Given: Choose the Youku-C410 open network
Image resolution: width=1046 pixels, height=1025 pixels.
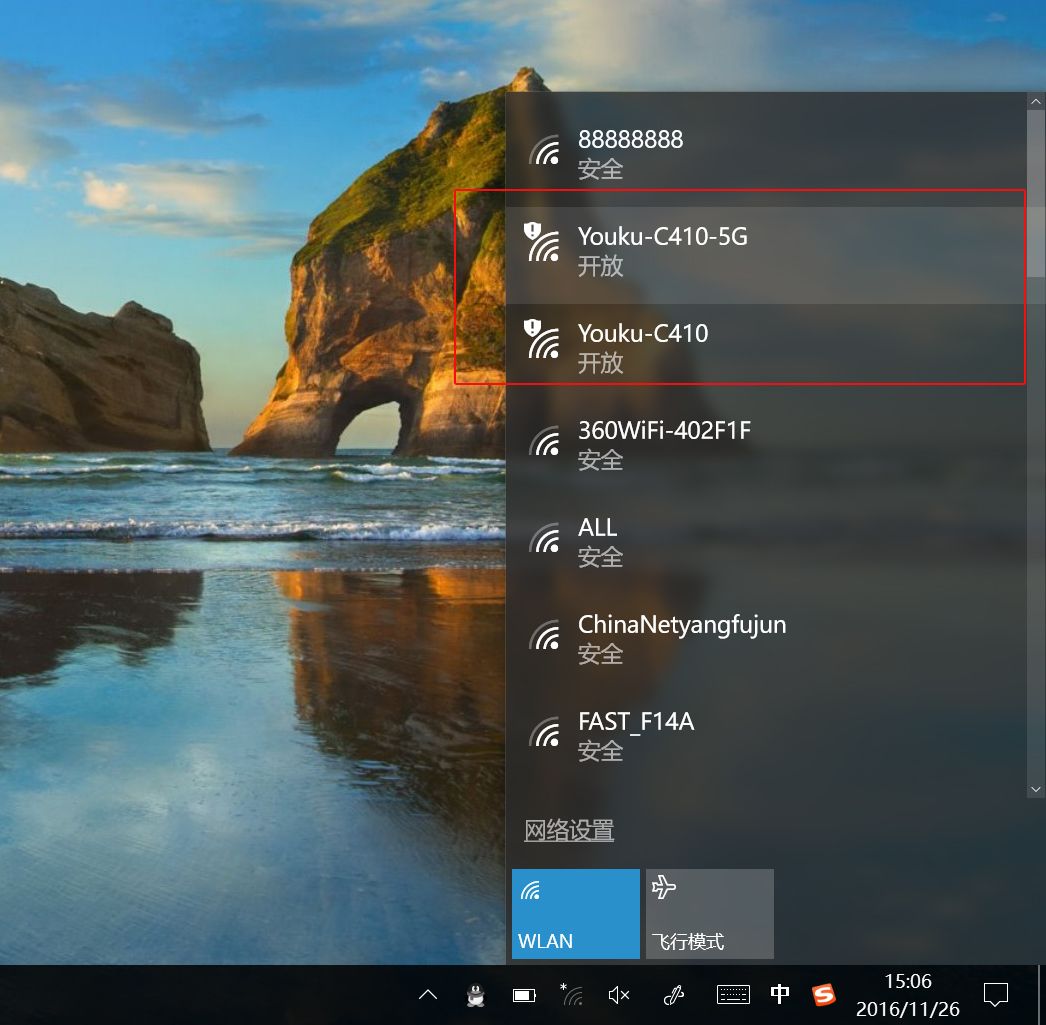Looking at the screenshot, I should point(766,352).
